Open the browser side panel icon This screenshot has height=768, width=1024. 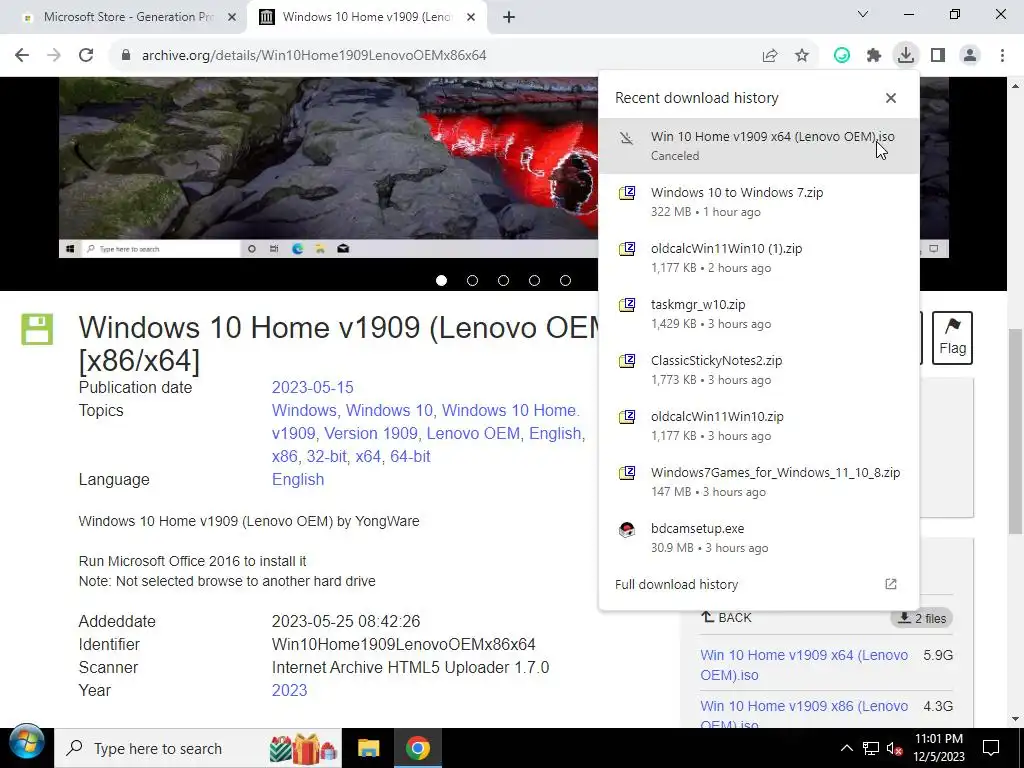[x=938, y=56]
